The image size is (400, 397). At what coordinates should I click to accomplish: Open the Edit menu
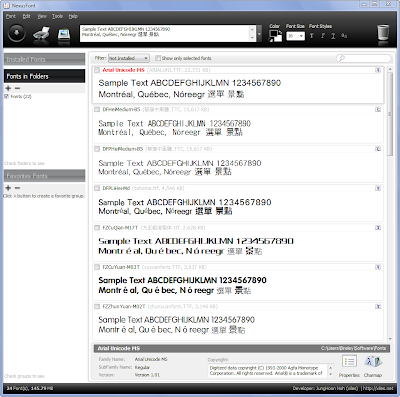pos(26,16)
